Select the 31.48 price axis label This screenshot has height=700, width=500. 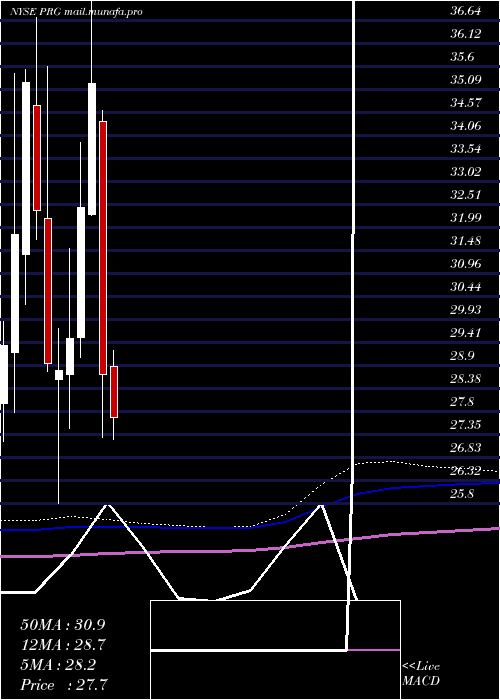(x=466, y=241)
